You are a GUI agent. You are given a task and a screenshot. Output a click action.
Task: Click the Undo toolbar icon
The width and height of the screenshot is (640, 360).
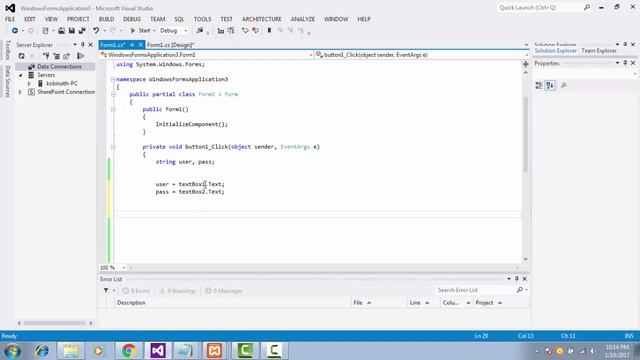96,31
